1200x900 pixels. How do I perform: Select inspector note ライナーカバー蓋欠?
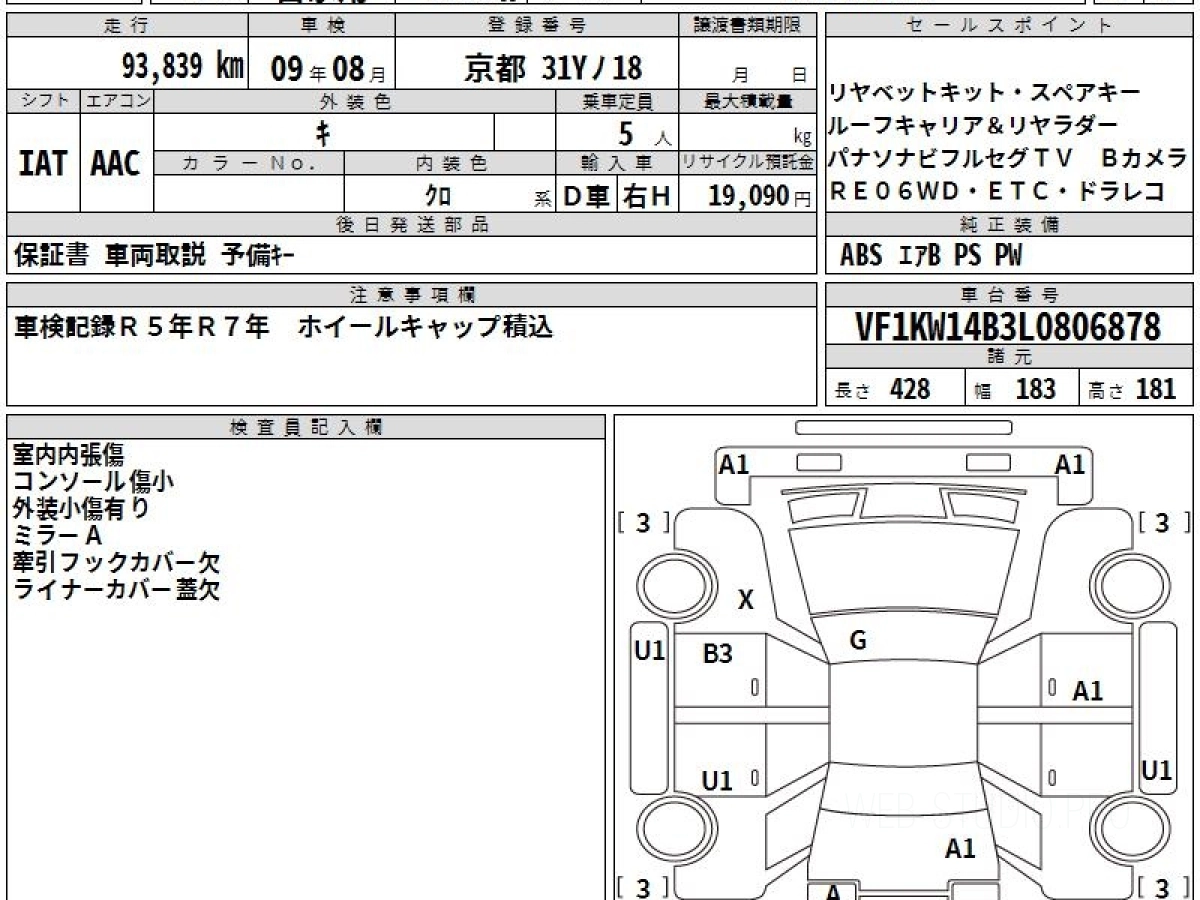coord(116,590)
